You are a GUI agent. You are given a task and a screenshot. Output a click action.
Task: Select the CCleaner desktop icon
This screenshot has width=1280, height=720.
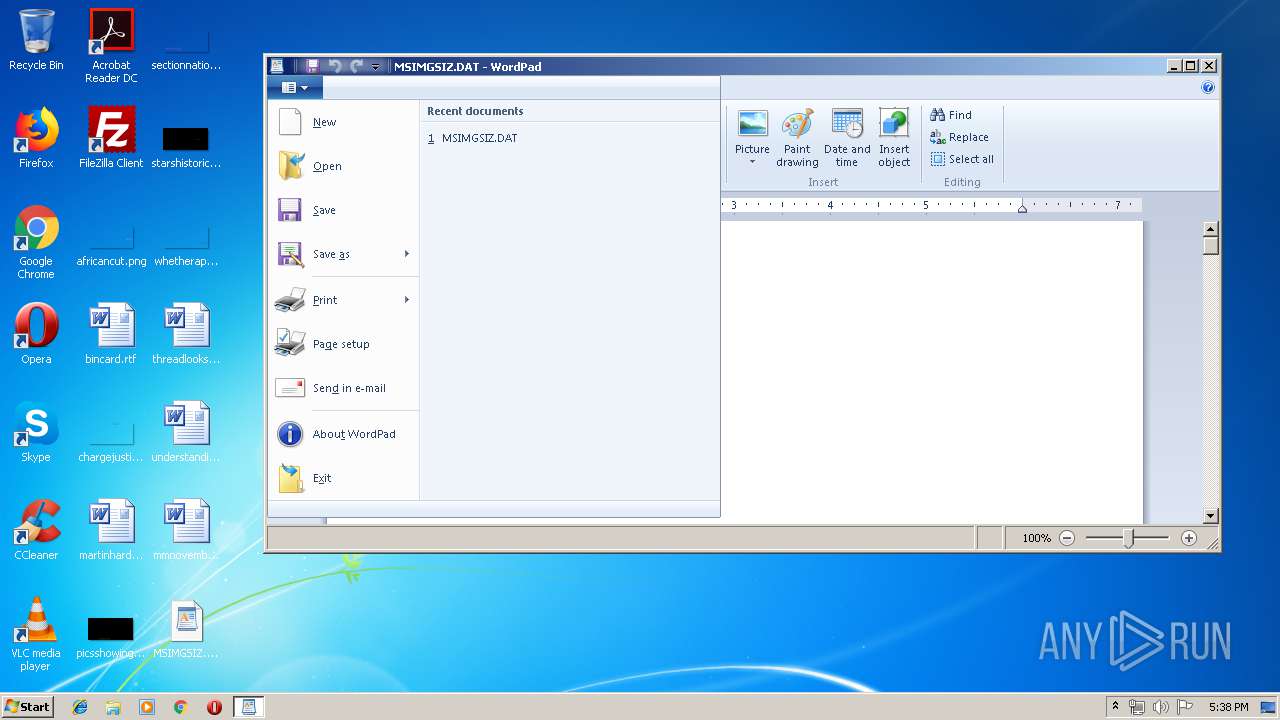[36, 530]
